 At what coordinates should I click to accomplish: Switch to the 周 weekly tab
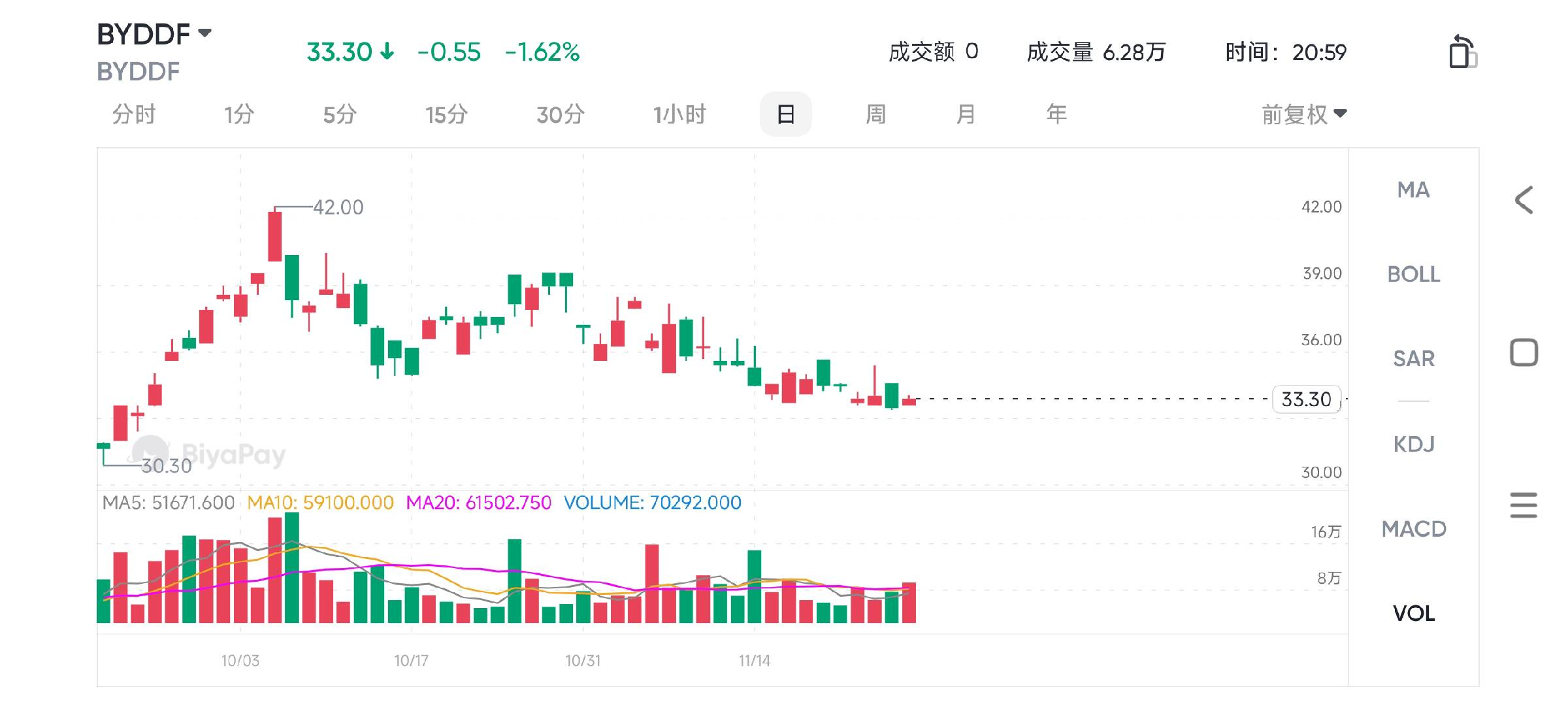875,114
